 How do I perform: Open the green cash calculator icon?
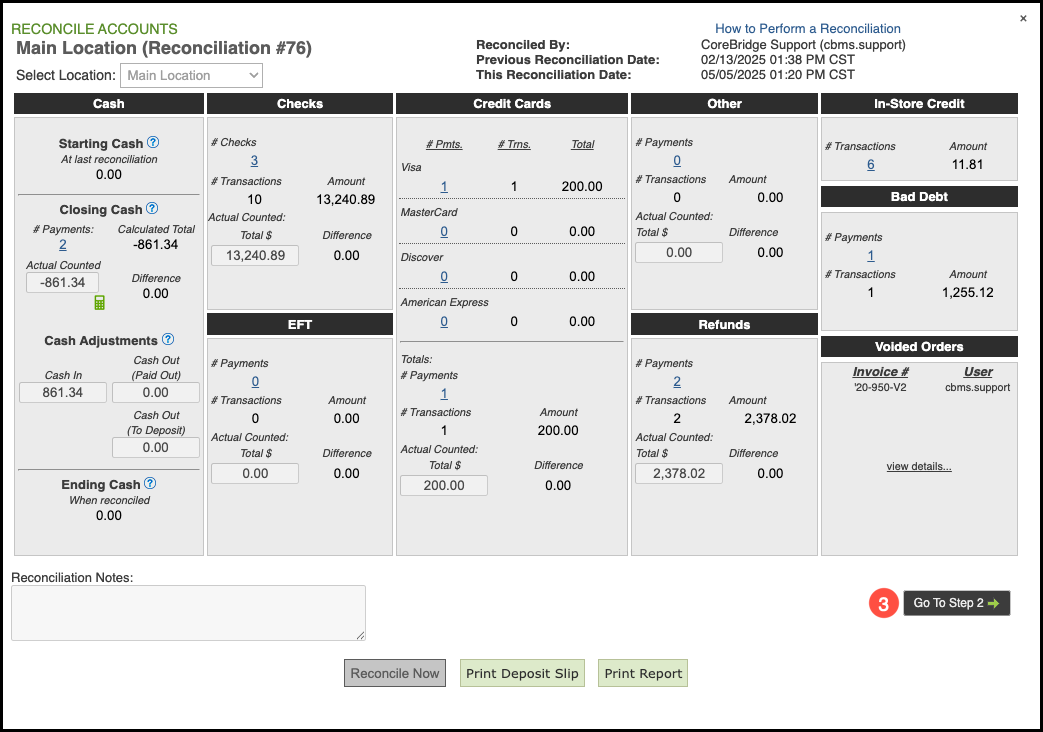100,303
